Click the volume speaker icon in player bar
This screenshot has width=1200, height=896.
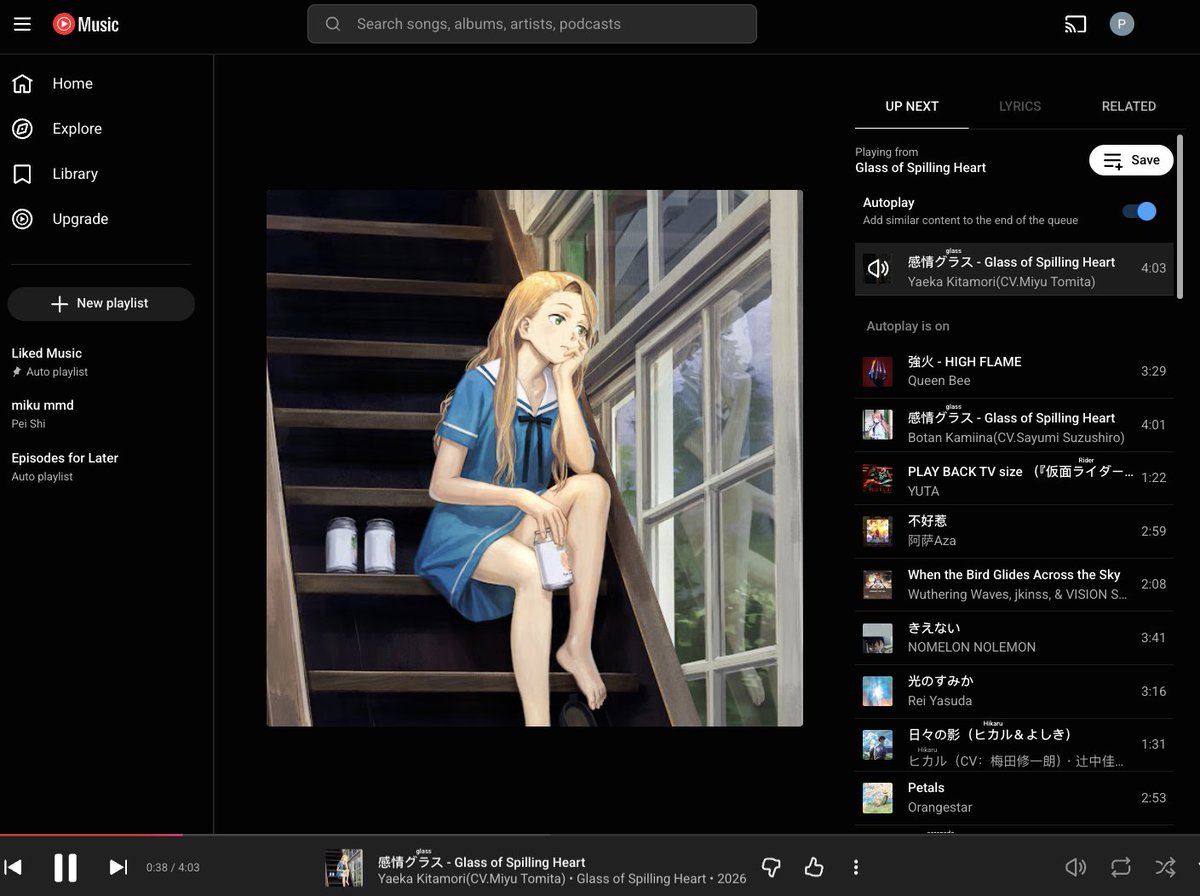[1076, 867]
